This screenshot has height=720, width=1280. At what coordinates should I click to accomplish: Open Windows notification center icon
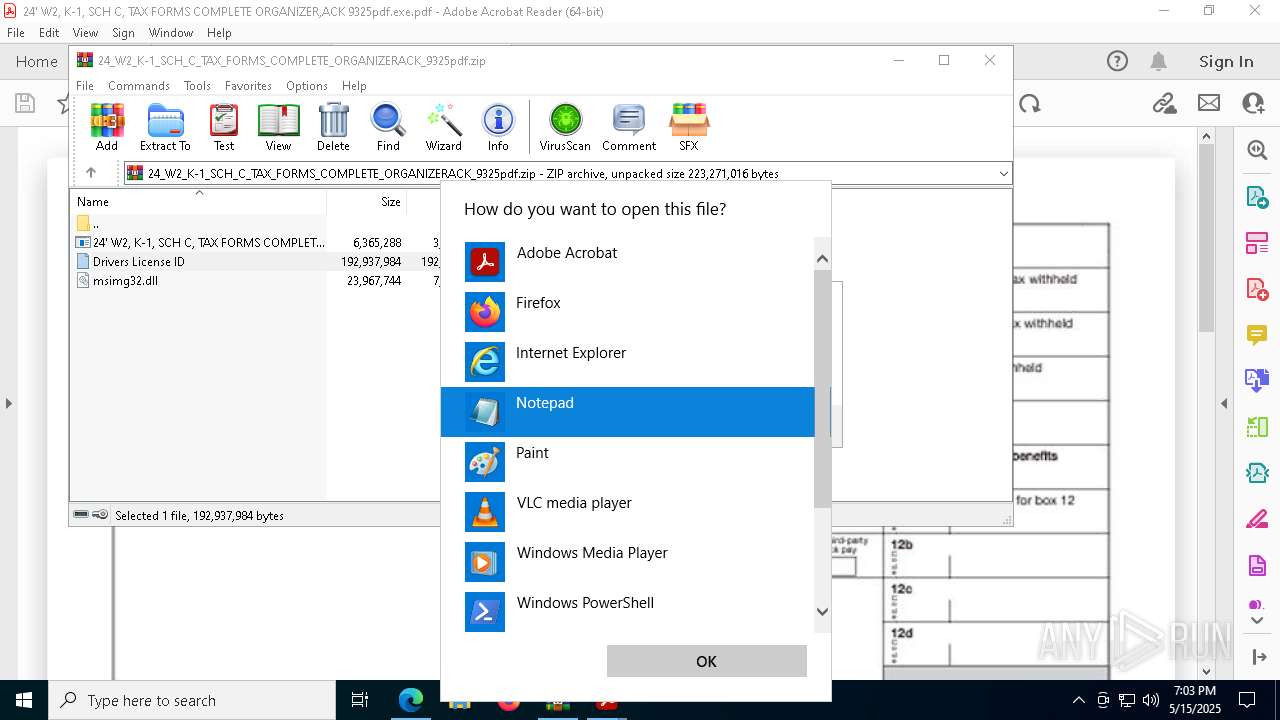tap(1247, 700)
